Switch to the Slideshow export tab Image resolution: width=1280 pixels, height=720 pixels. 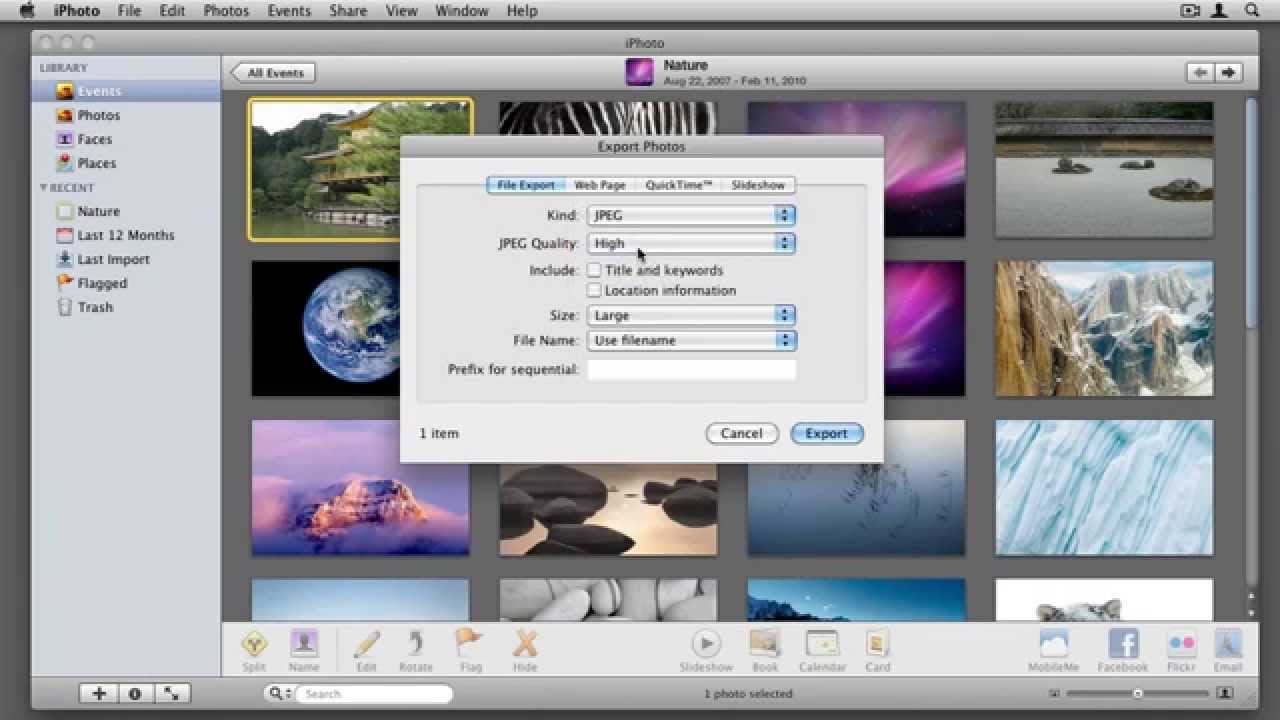pyautogui.click(x=758, y=185)
